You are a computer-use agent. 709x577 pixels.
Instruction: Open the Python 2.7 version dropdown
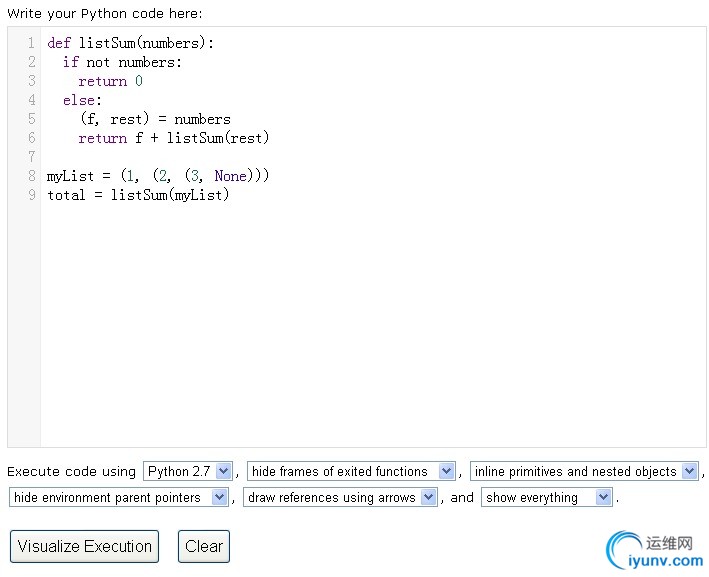click(x=188, y=471)
